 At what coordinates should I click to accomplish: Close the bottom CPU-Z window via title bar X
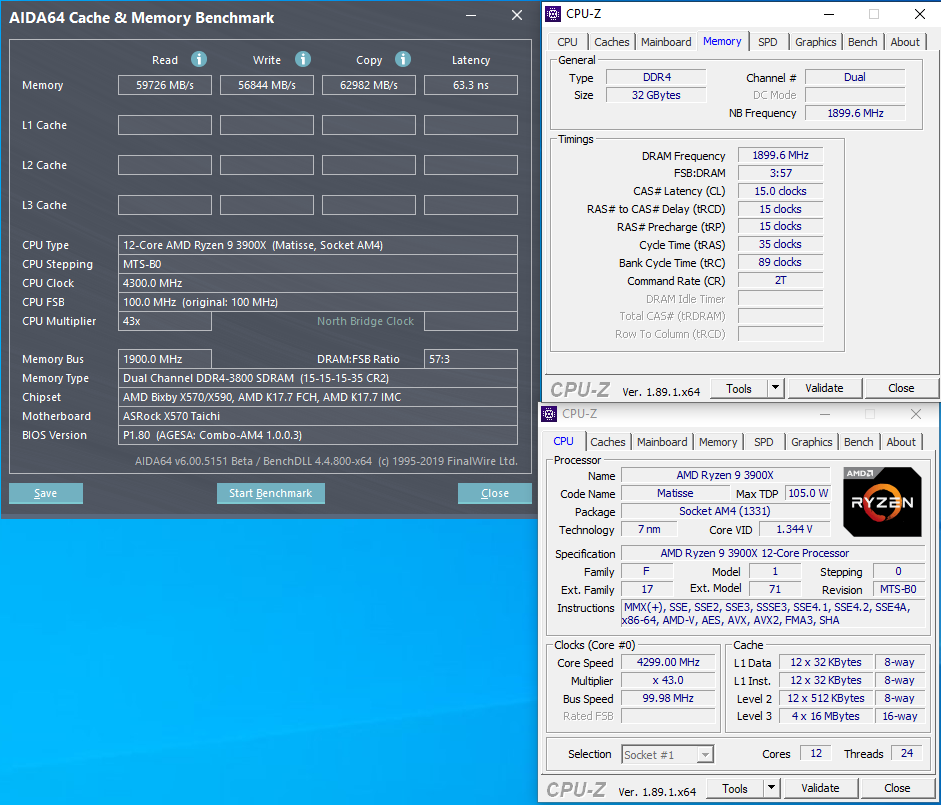[915, 414]
